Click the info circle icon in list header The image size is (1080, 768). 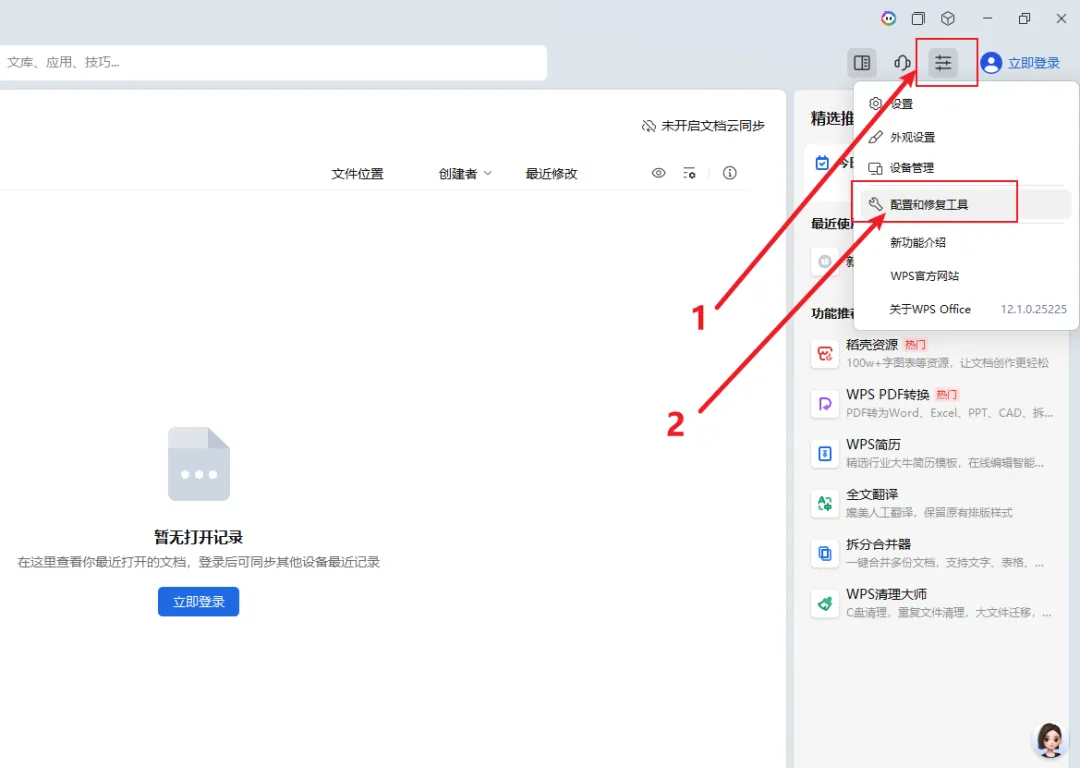click(729, 173)
